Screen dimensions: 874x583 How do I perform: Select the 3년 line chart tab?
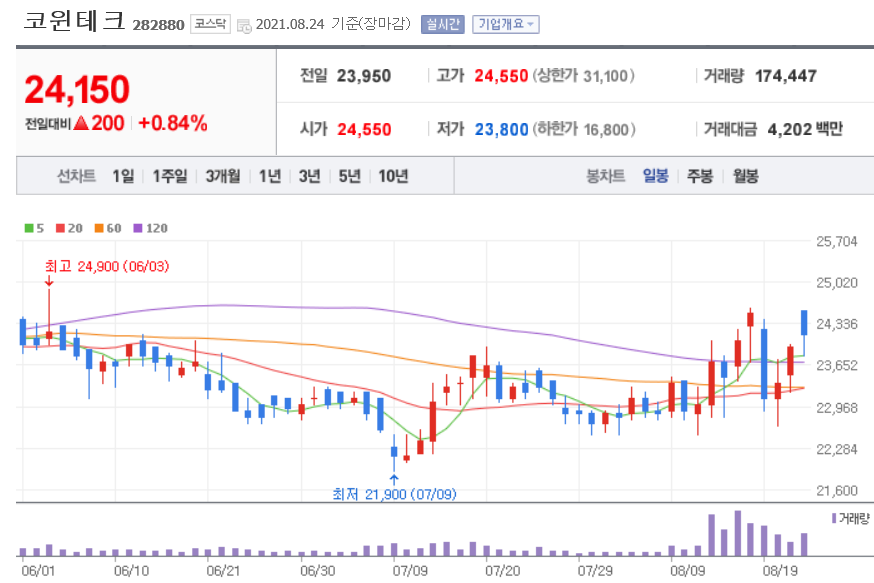[310, 176]
